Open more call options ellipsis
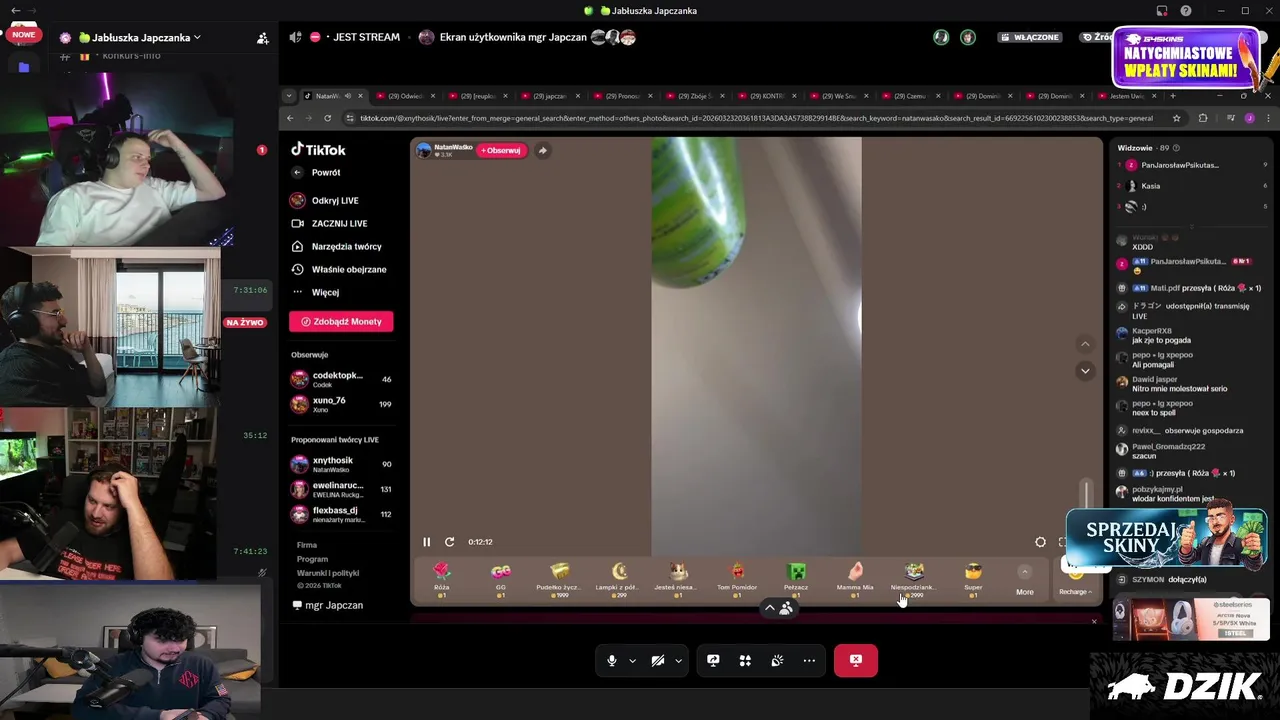 (x=809, y=660)
